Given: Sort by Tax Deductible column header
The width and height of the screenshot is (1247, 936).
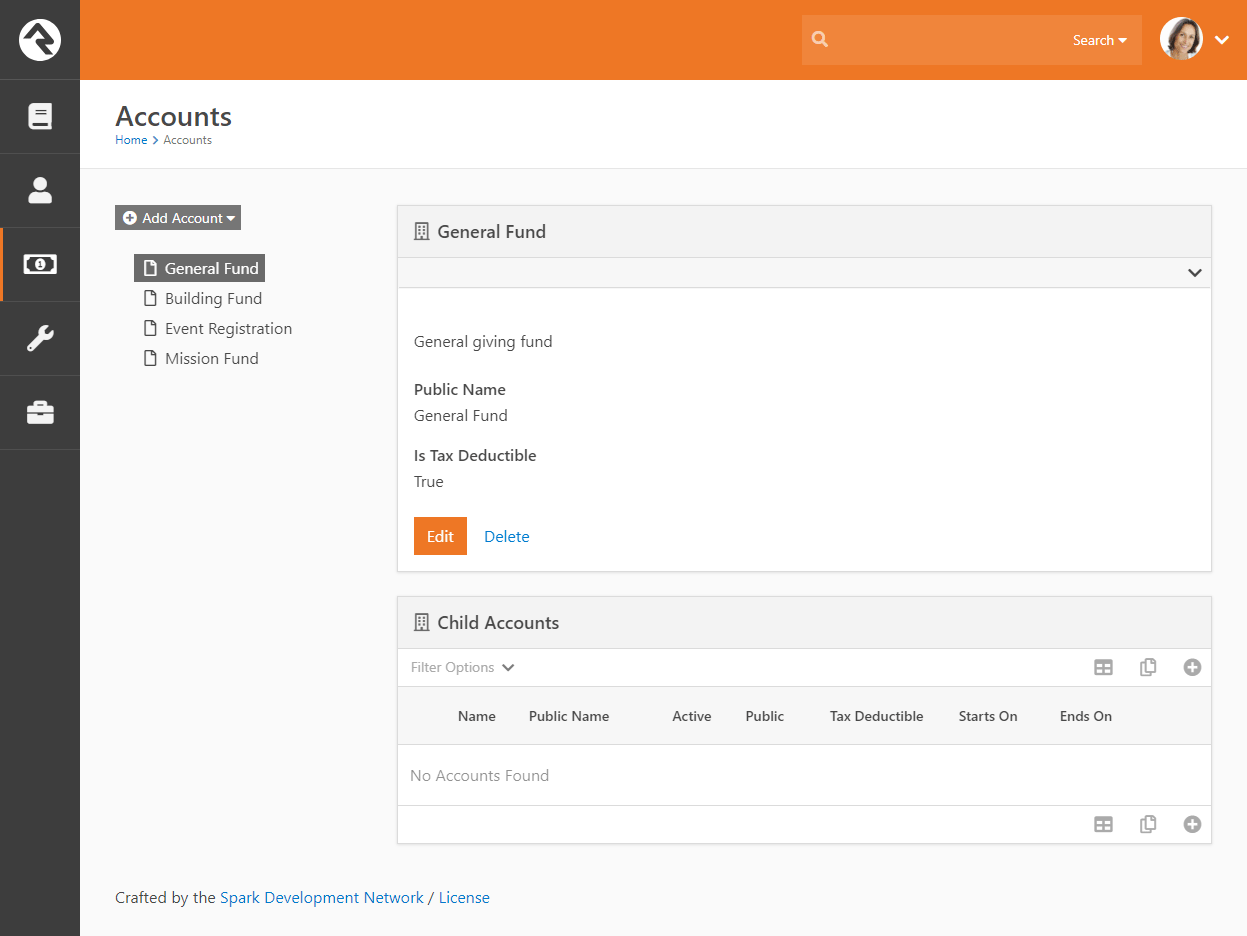Looking at the screenshot, I should 877,716.
